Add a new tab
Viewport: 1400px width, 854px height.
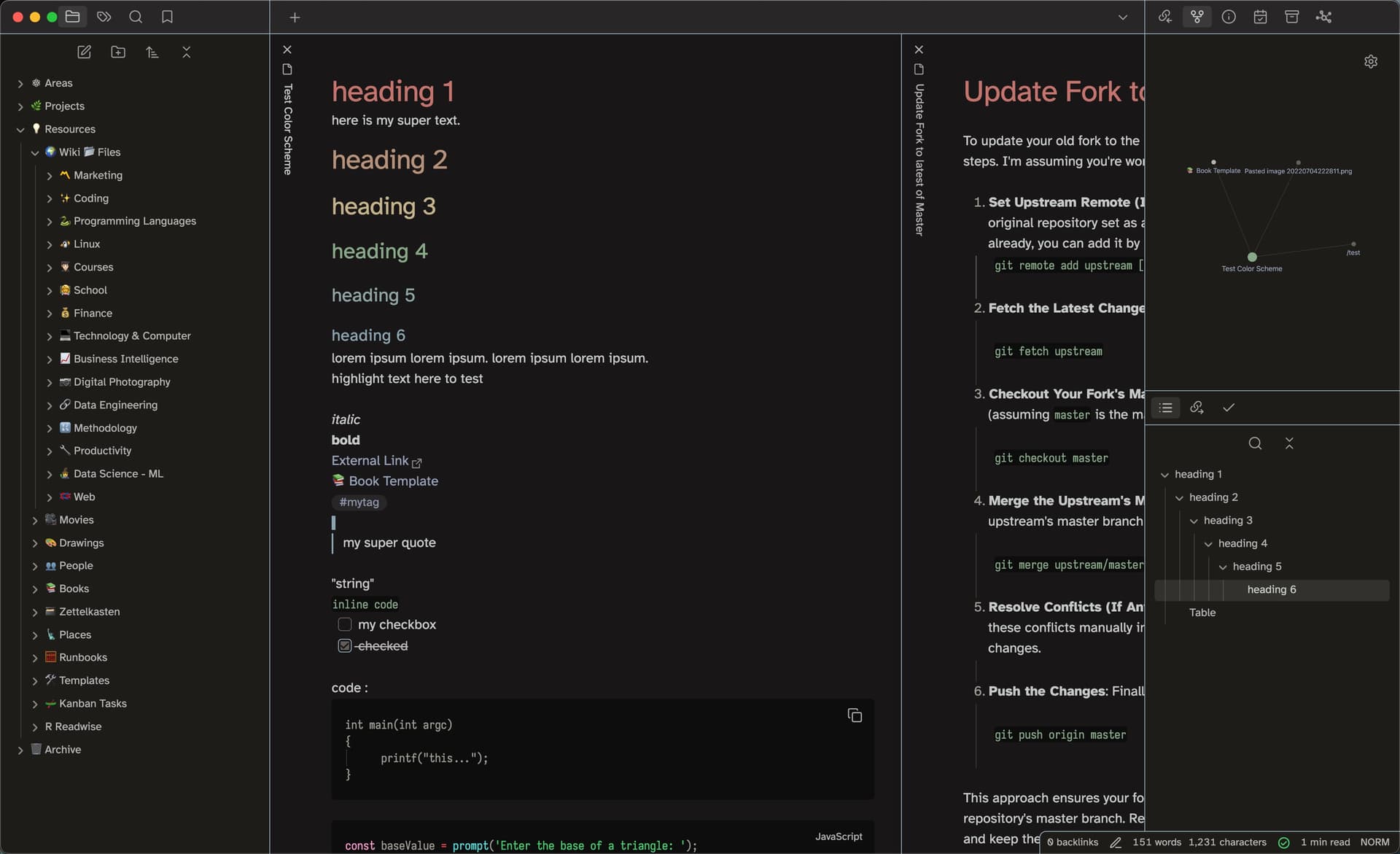pos(295,18)
